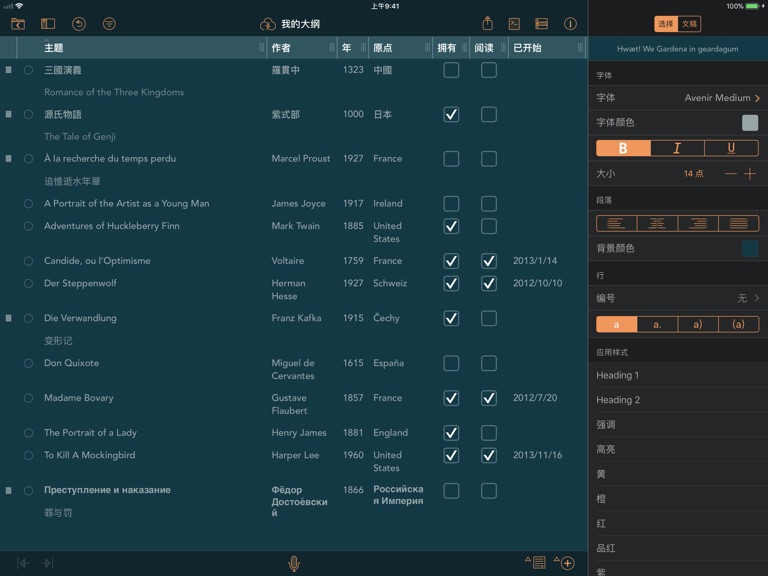The image size is (768, 576).
Task: Select numbering format 'a.'
Action: point(657,324)
